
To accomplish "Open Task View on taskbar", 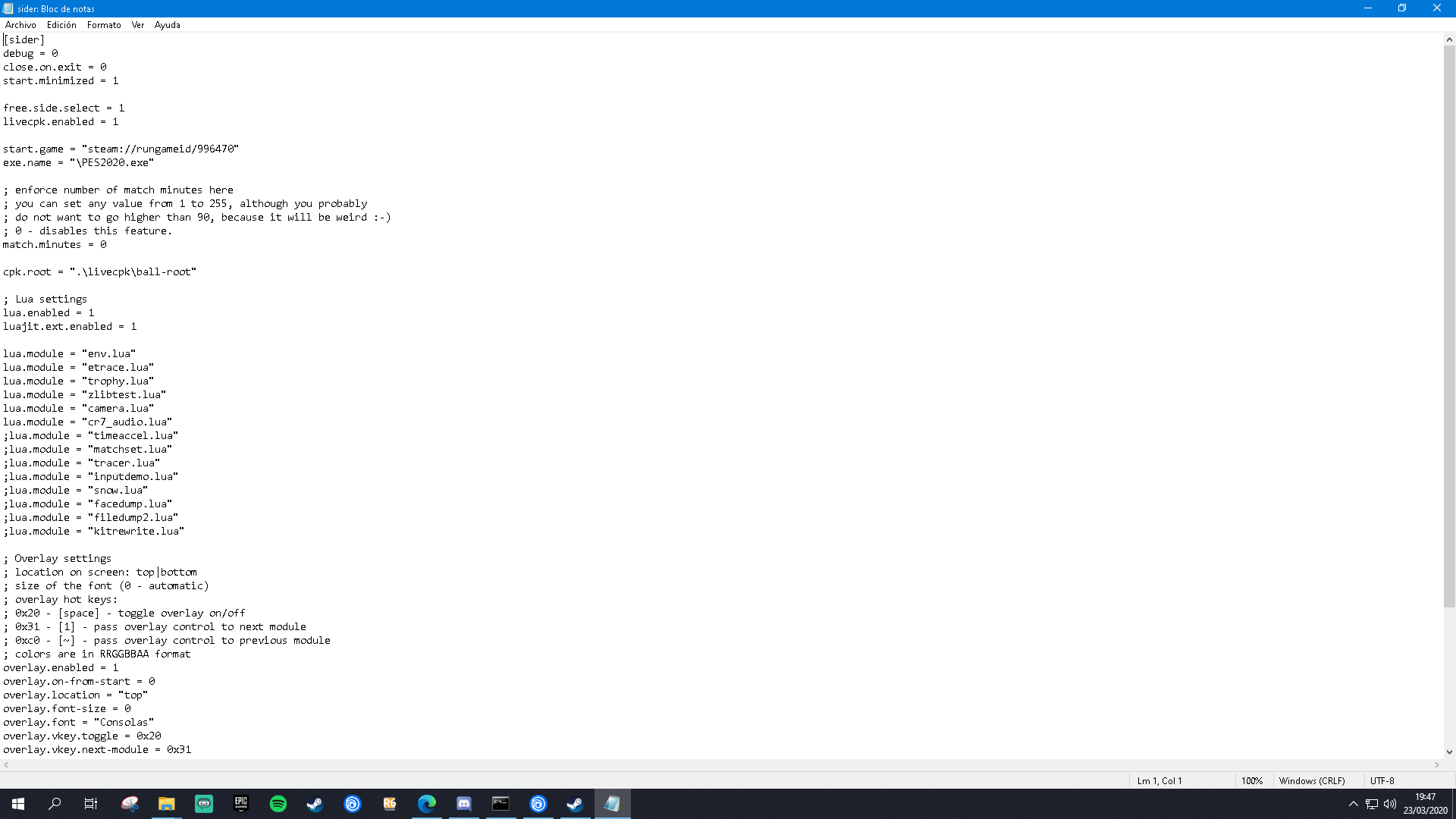I will point(91,804).
